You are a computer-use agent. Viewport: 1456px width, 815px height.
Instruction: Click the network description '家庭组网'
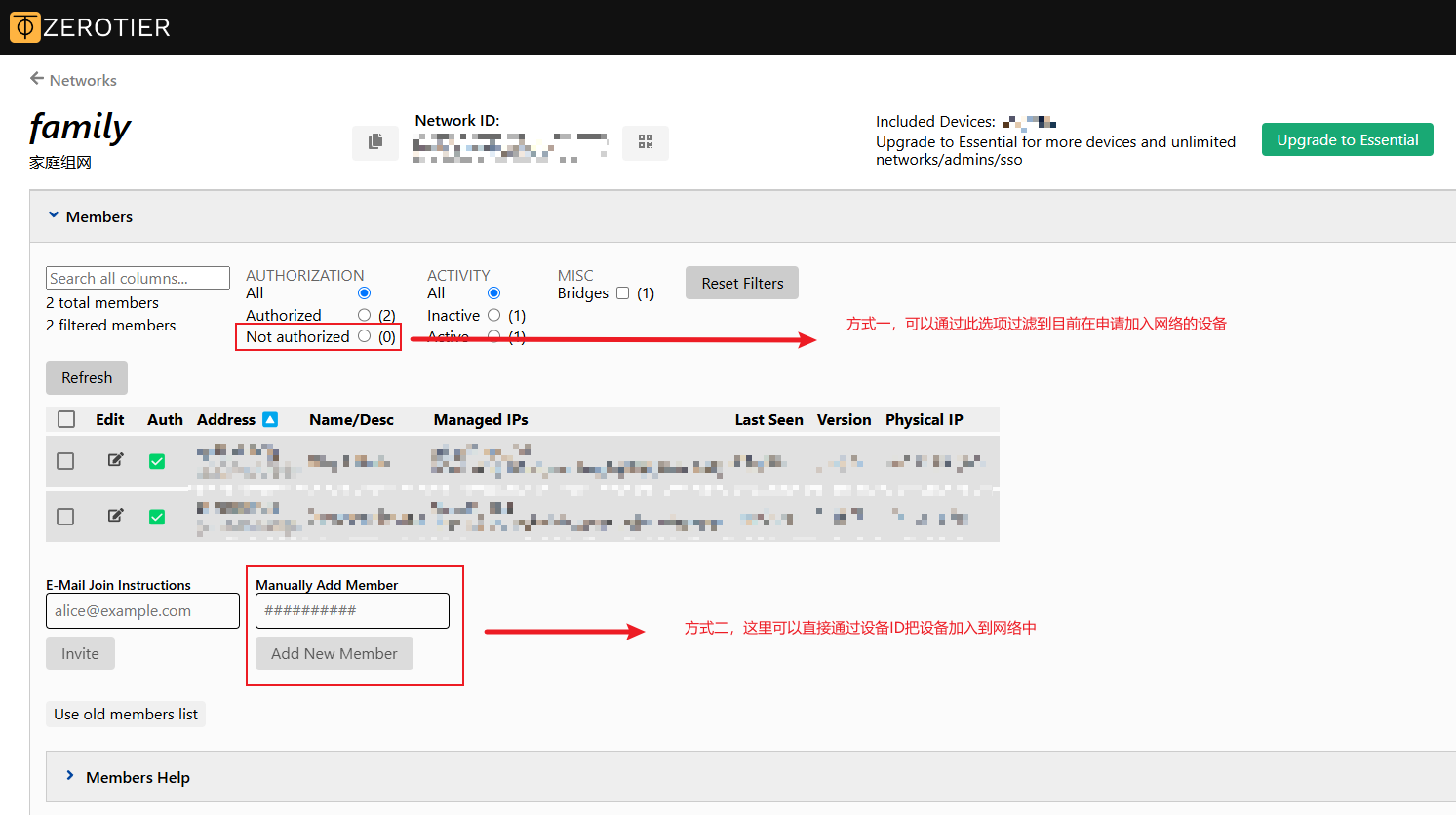[60, 162]
